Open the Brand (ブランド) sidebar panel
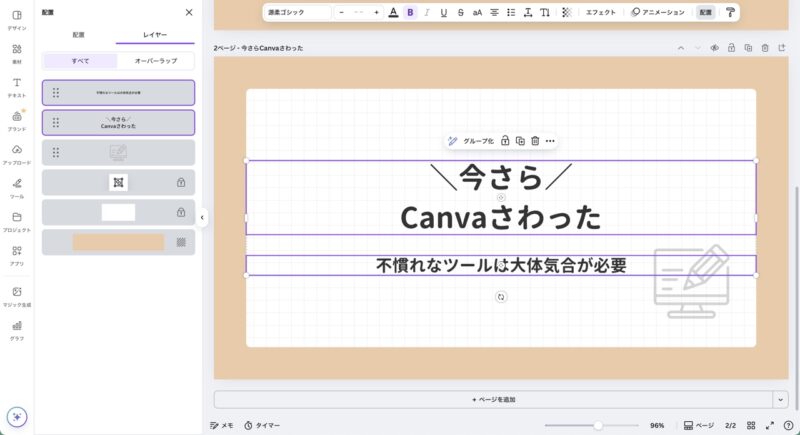Screen dimensions: 800x435 (x=17, y=121)
